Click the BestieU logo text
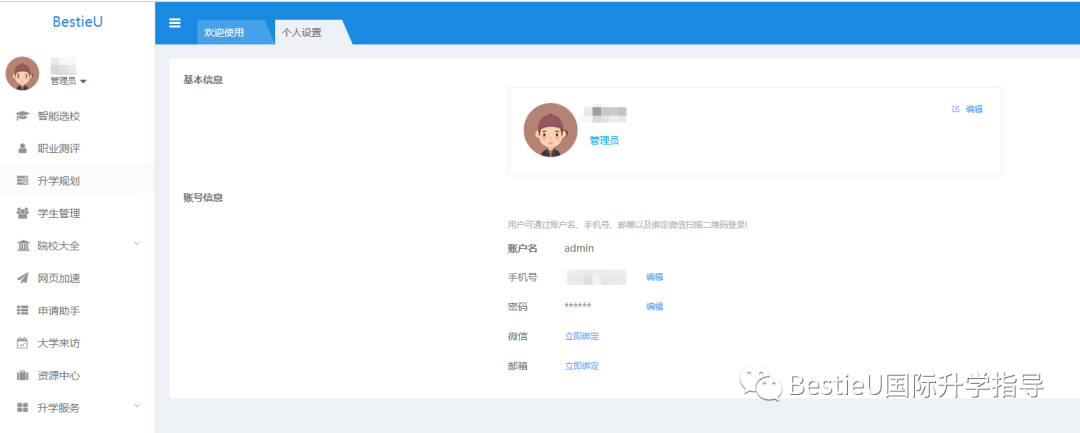This screenshot has height=433, width=1080. coord(78,22)
